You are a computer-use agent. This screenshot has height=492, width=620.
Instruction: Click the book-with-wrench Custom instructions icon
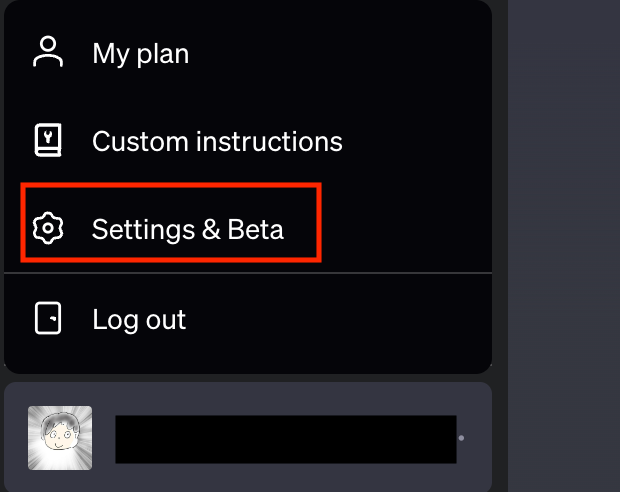(x=48, y=140)
